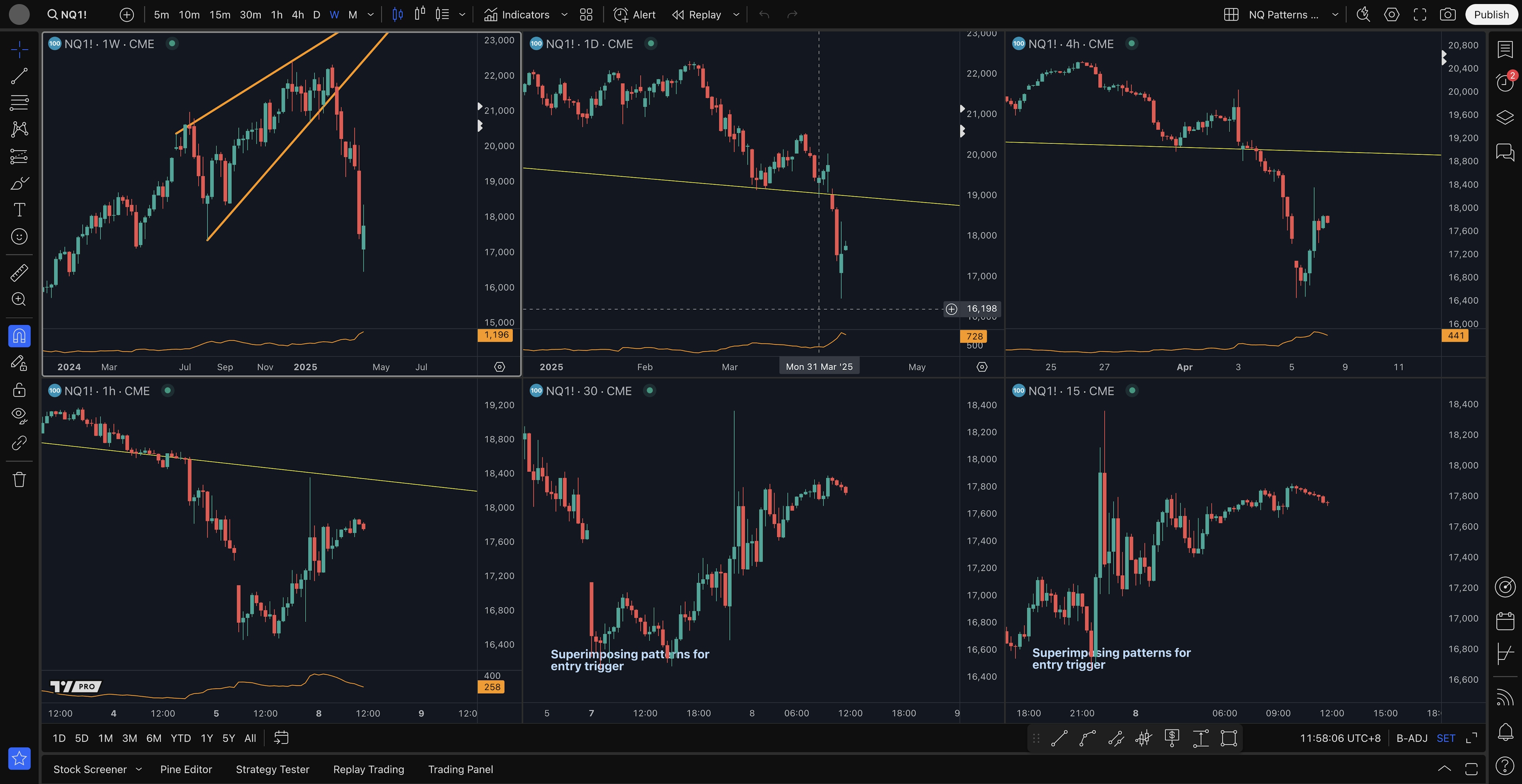This screenshot has width=1522, height=784.
Task: Pick the ruler measure tool
Action: (19, 273)
